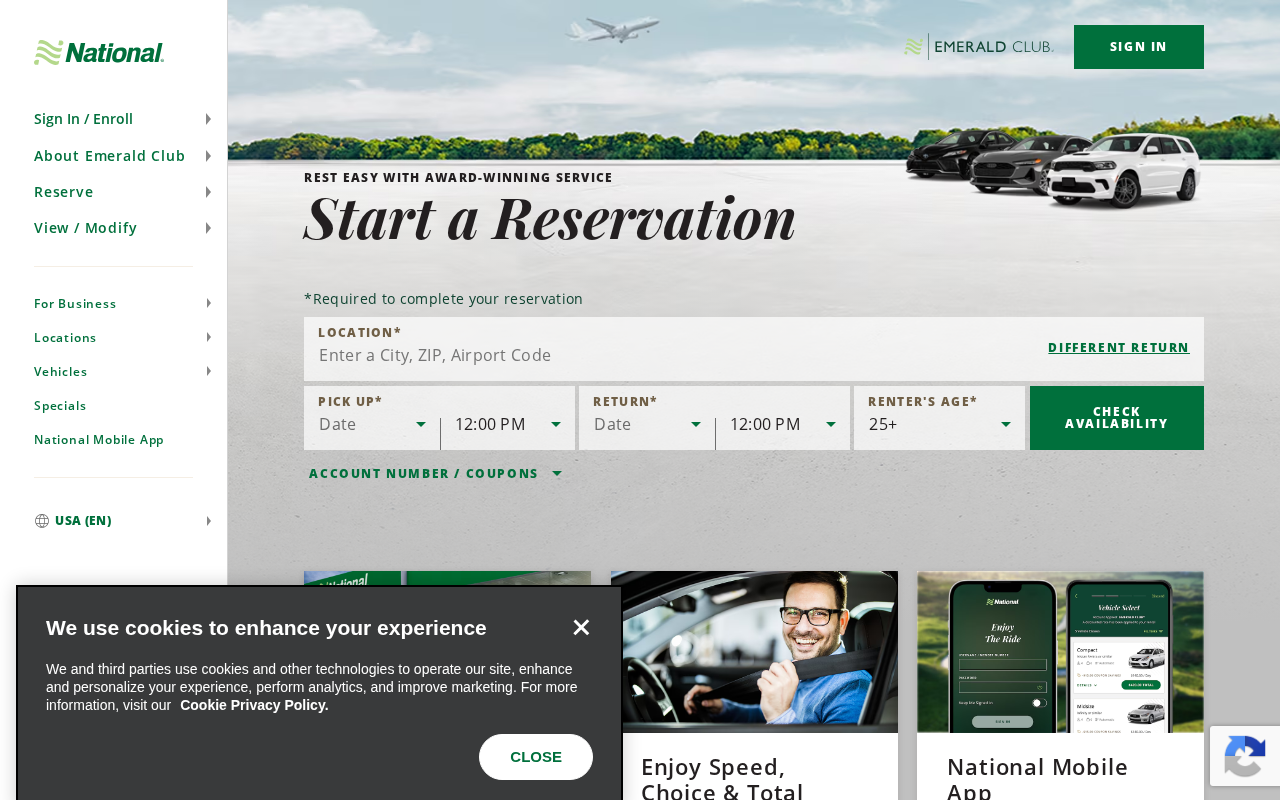Expand the View / Modify arrow
Viewport: 1280px width, 800px height.
click(208, 228)
